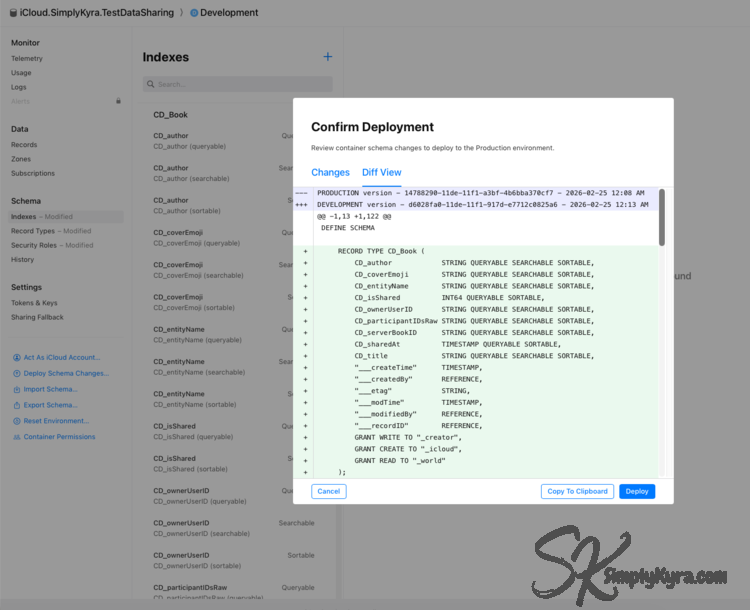Click the Container Permissions icon
The width and height of the screenshot is (750, 610).
click(17, 437)
